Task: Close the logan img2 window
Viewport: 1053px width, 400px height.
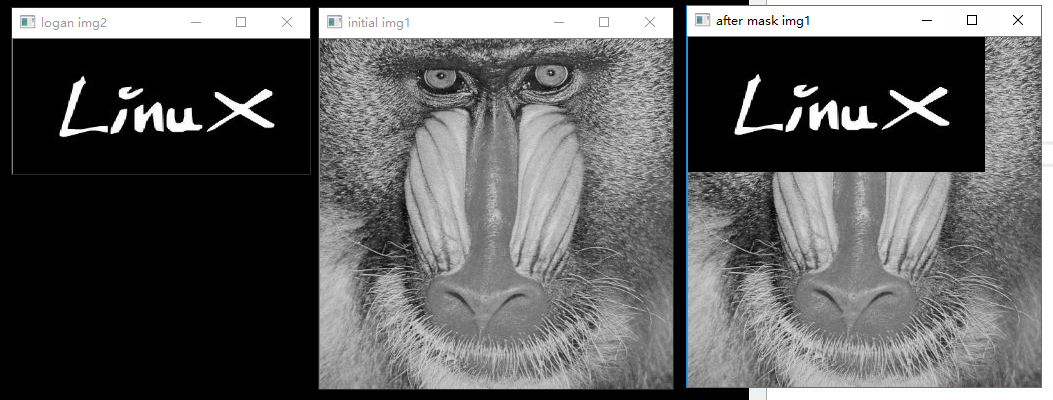Action: (287, 22)
